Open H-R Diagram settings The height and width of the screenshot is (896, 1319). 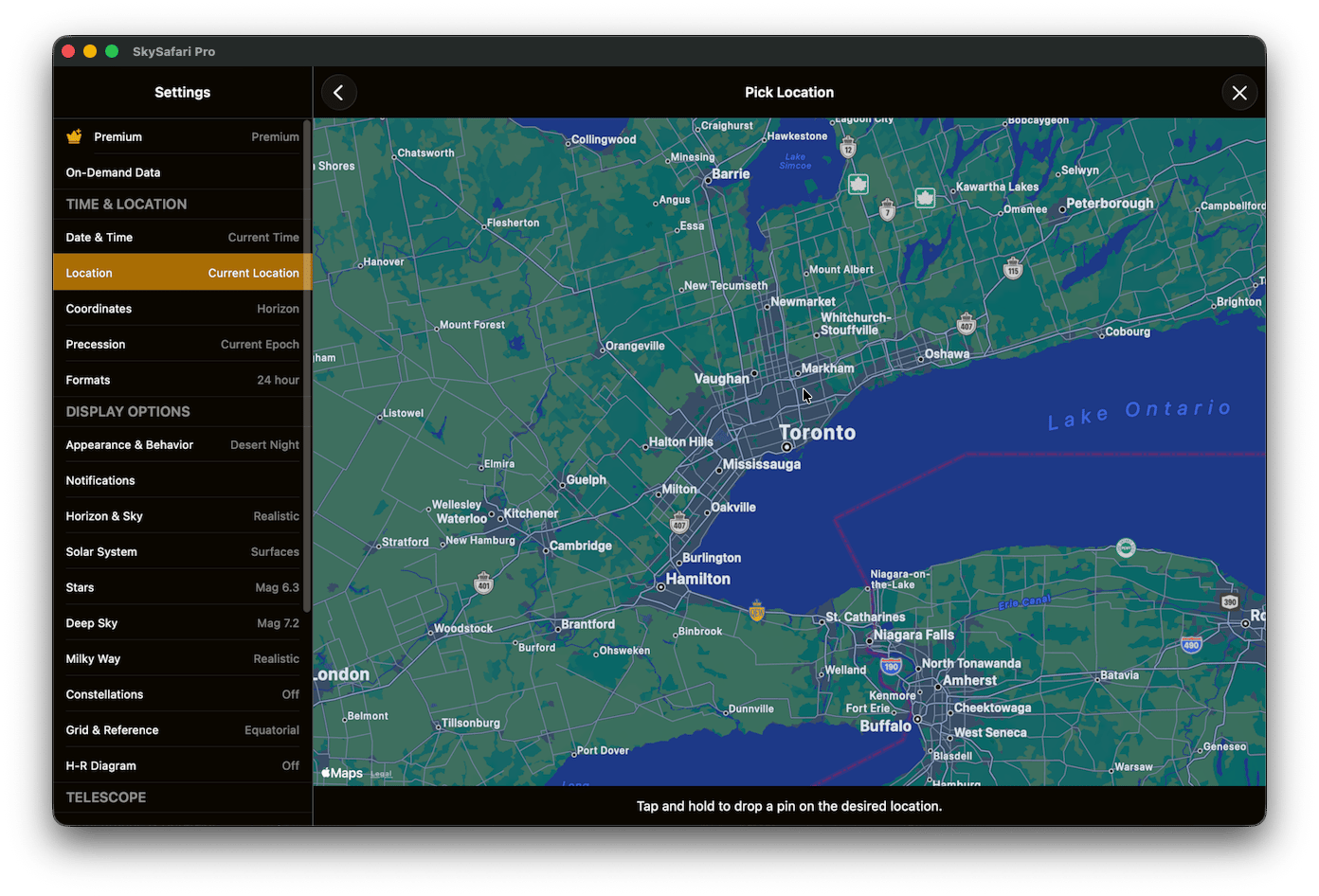click(182, 766)
